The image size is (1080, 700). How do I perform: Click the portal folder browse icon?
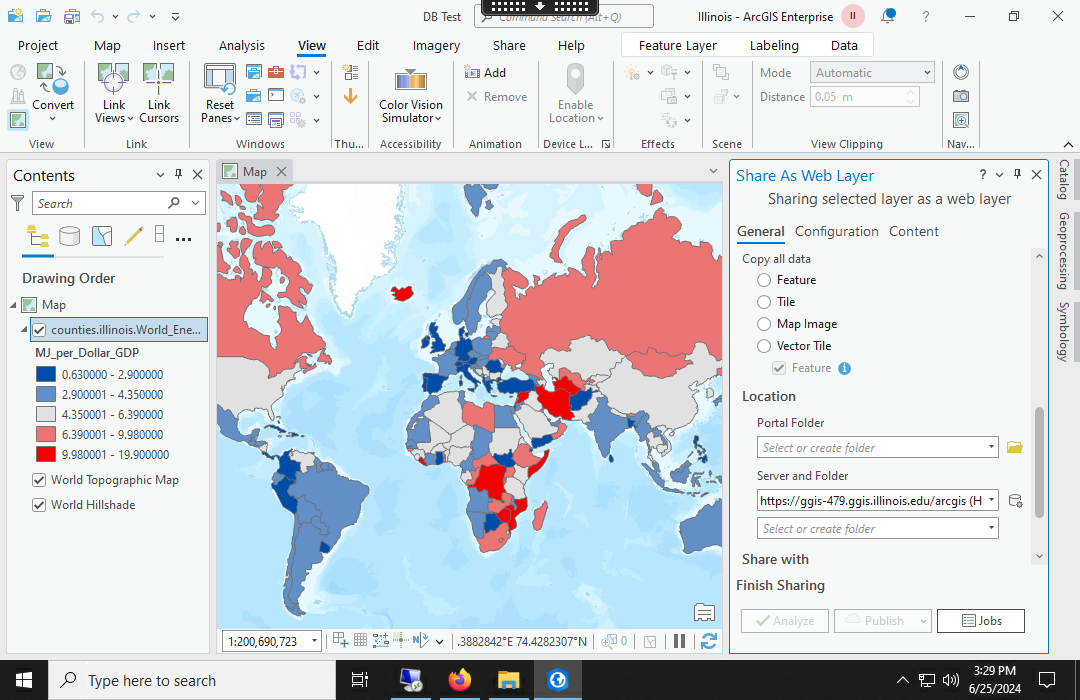coord(1015,447)
